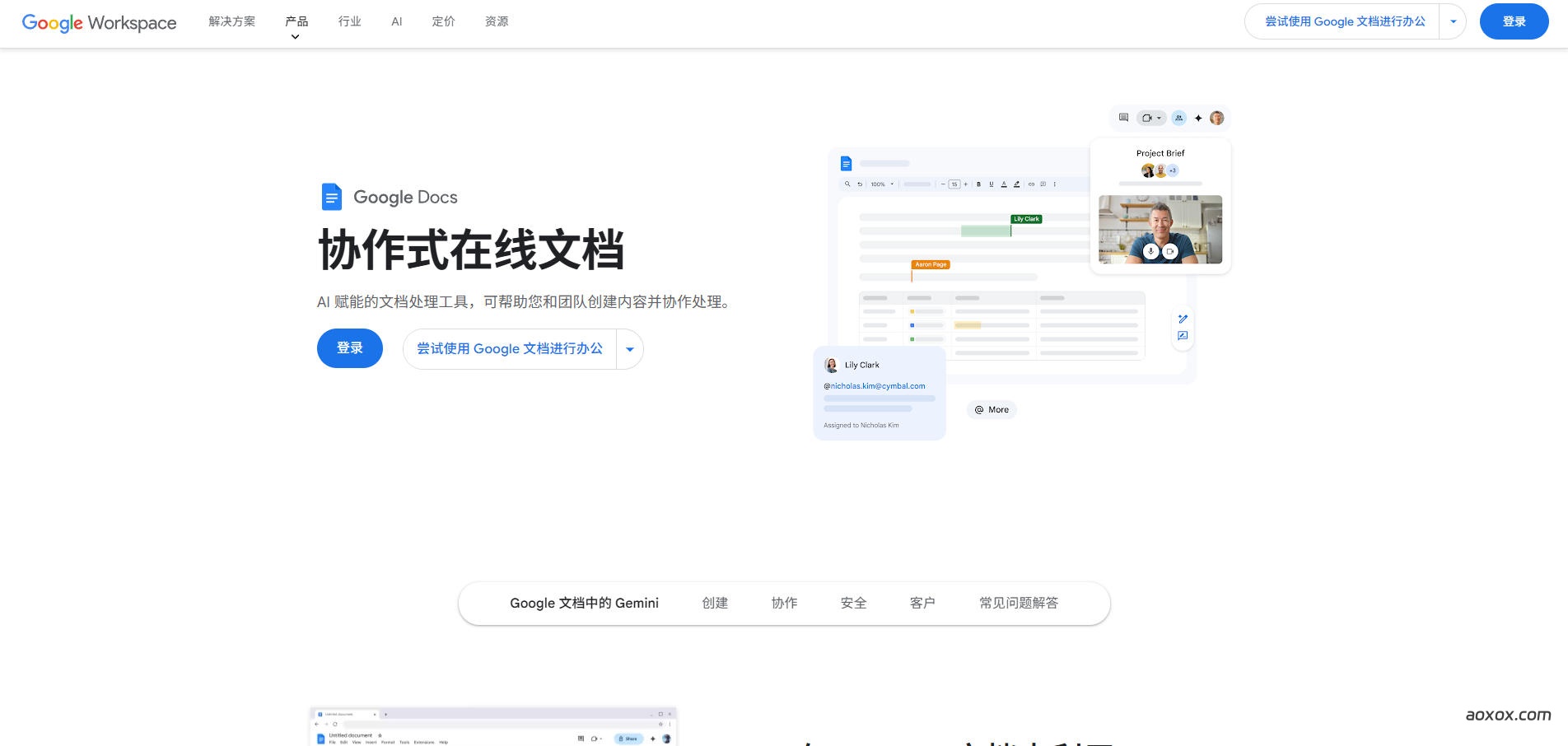
Task: Jump to the 常见问题解答 tab
Action: pos(1019,603)
